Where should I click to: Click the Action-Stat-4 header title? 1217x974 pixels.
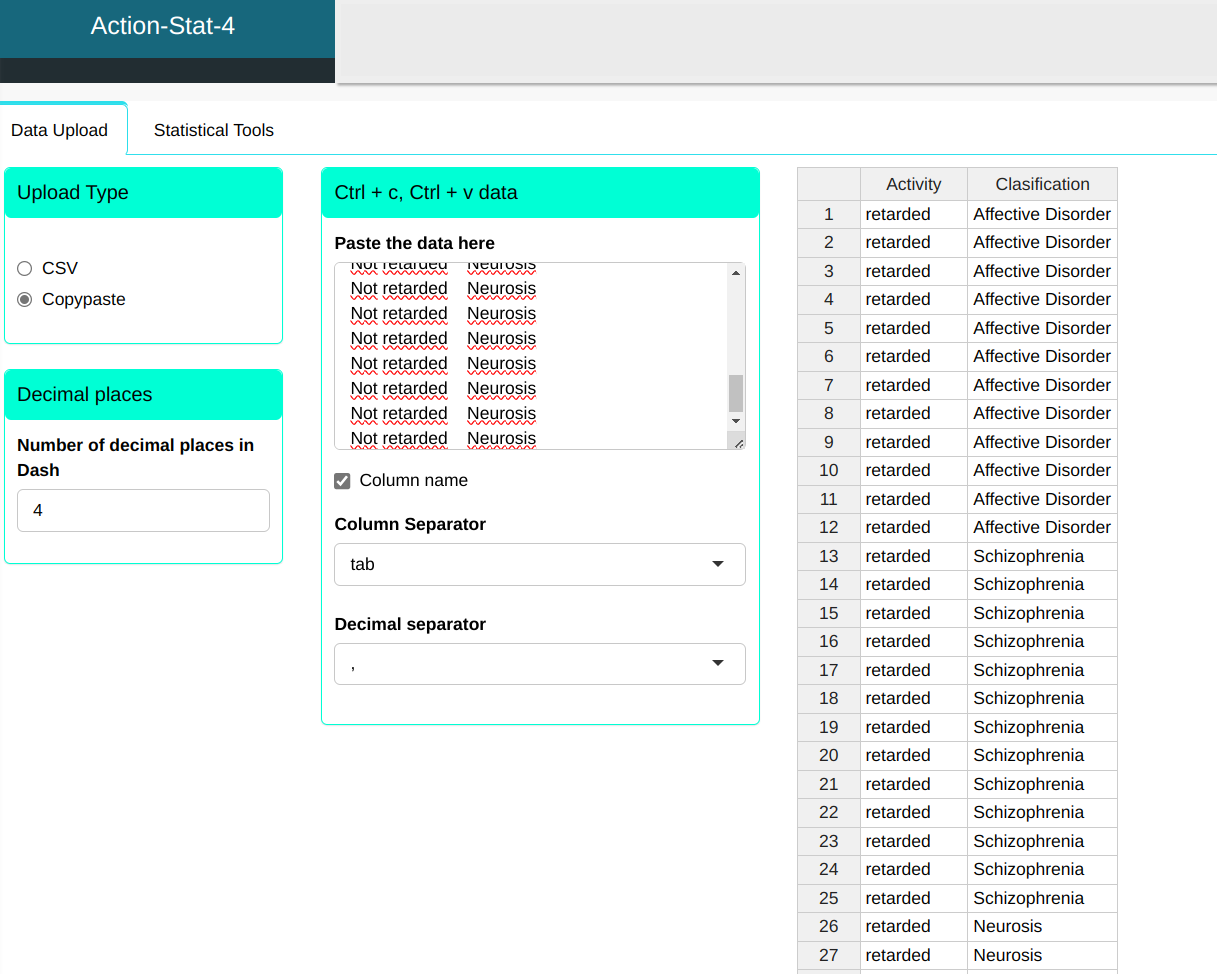tap(163, 26)
